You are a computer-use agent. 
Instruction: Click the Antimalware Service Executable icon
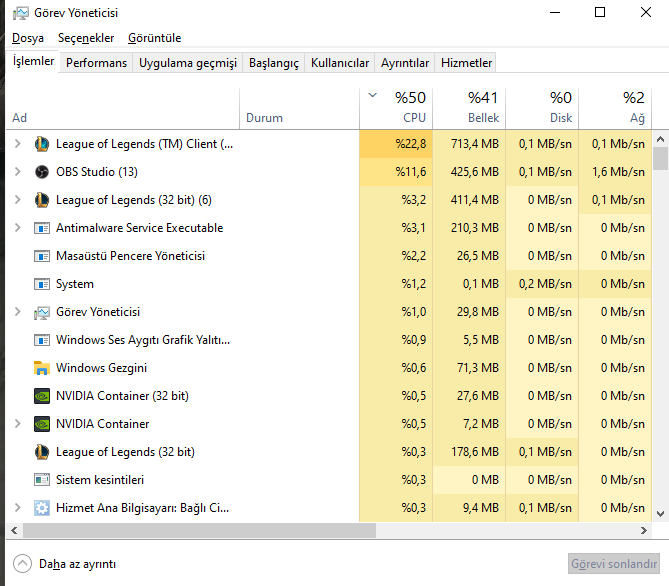point(42,228)
